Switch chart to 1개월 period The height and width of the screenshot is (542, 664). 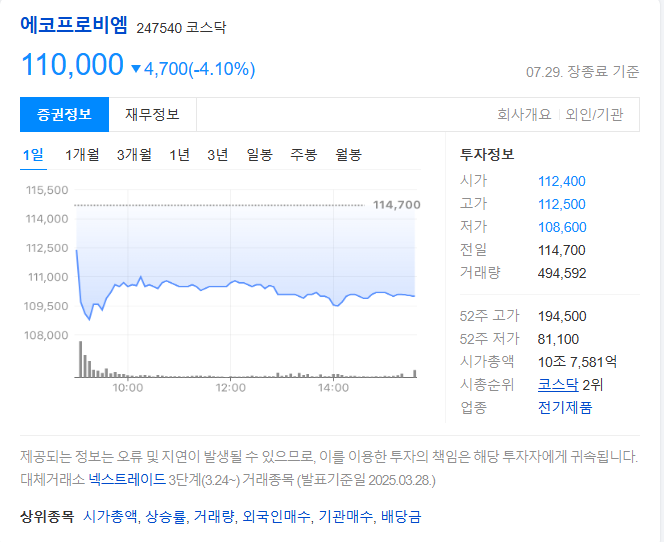(x=82, y=155)
